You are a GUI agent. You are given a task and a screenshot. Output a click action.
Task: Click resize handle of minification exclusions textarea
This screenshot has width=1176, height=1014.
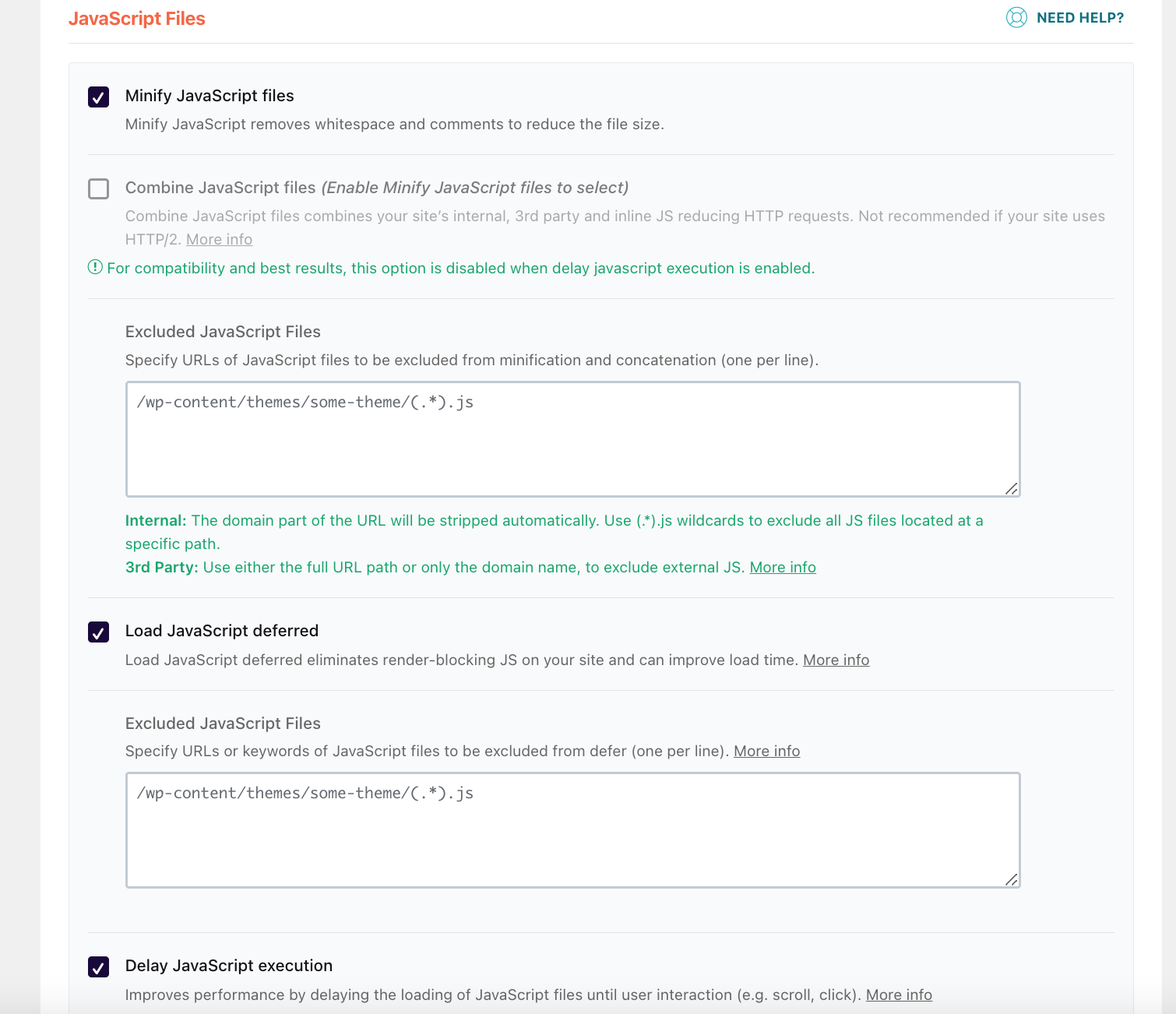(1011, 488)
